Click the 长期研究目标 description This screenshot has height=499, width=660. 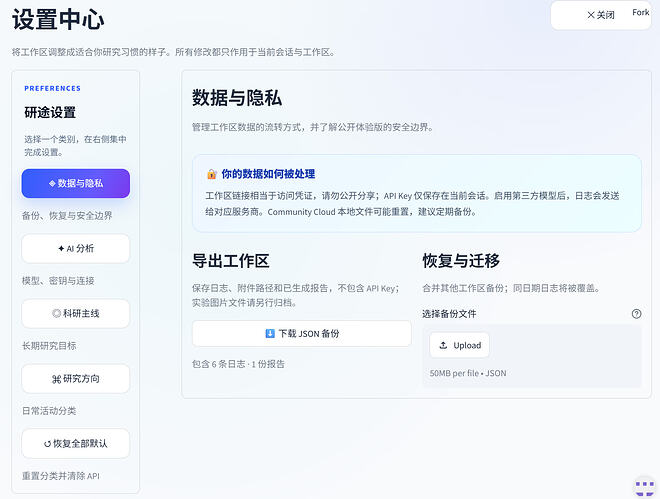tap(49, 346)
